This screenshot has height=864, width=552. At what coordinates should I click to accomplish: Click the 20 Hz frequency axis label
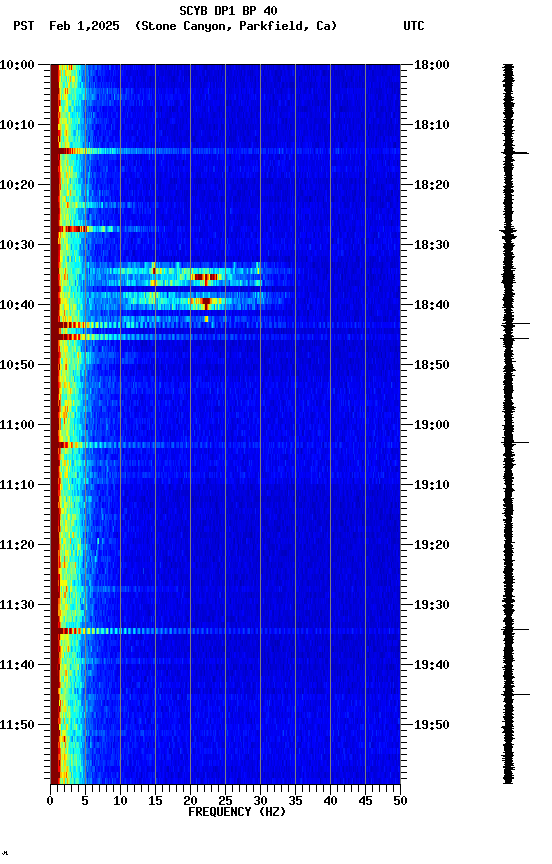point(190,801)
